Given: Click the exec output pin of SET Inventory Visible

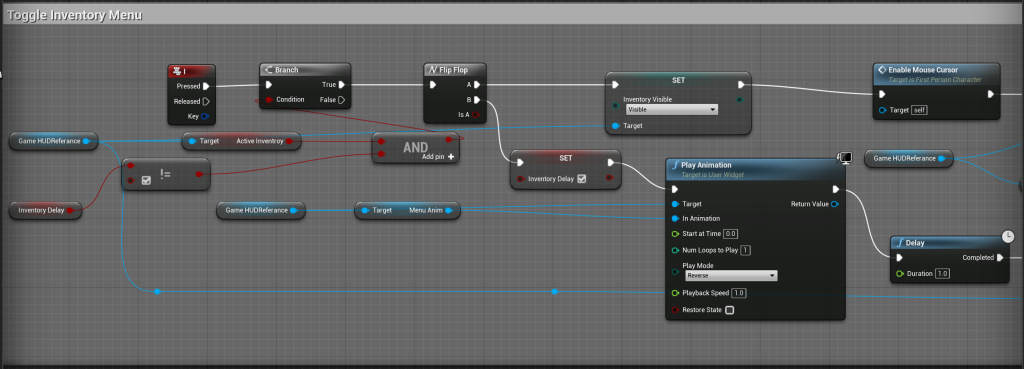Looking at the screenshot, I should click(x=741, y=84).
